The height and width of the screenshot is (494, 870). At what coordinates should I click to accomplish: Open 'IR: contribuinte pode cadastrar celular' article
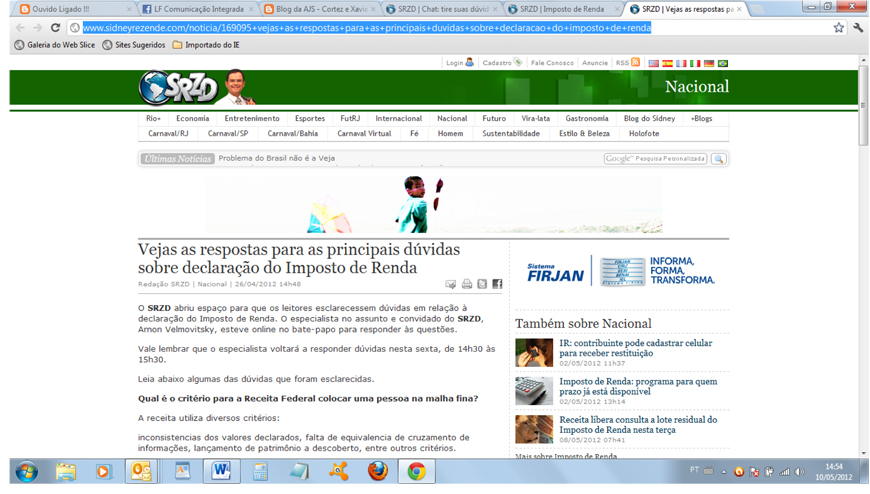[635, 348]
